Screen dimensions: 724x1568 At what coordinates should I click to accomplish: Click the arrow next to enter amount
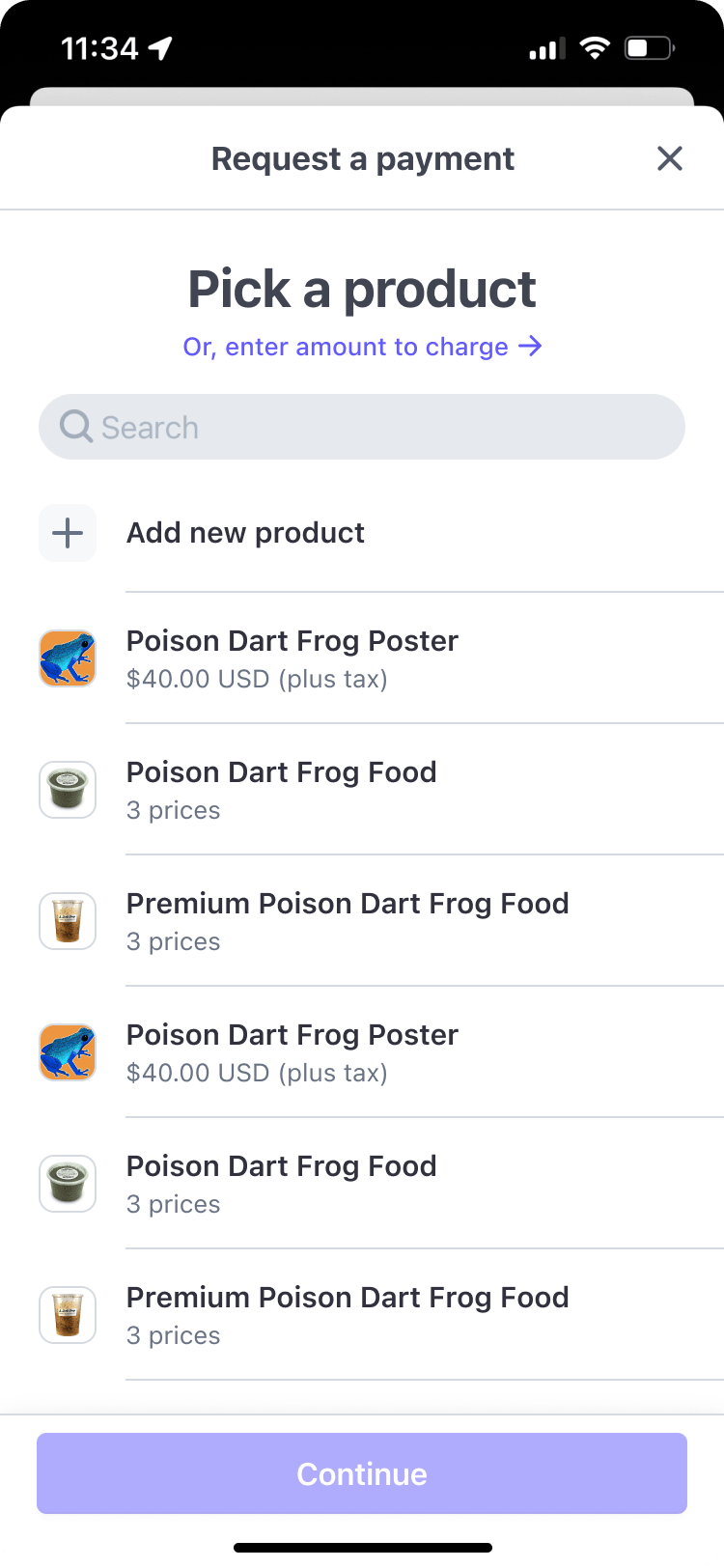[x=530, y=346]
